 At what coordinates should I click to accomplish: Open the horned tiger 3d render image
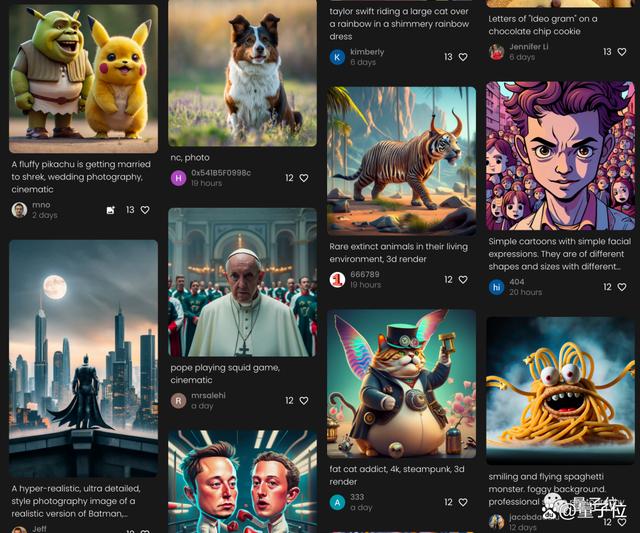click(x=401, y=161)
